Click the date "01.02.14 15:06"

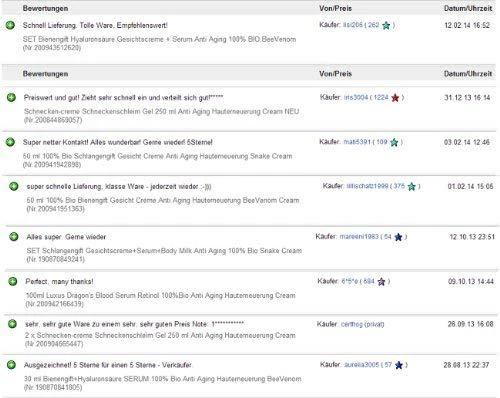470,186
